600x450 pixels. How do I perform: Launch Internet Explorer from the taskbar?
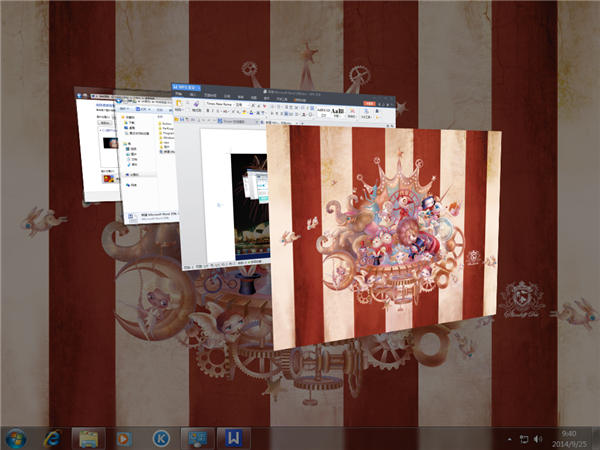[52, 438]
